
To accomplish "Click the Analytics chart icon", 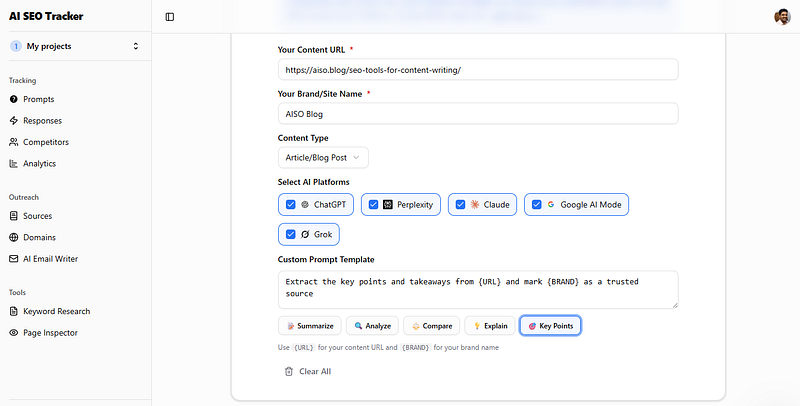I will coord(14,163).
